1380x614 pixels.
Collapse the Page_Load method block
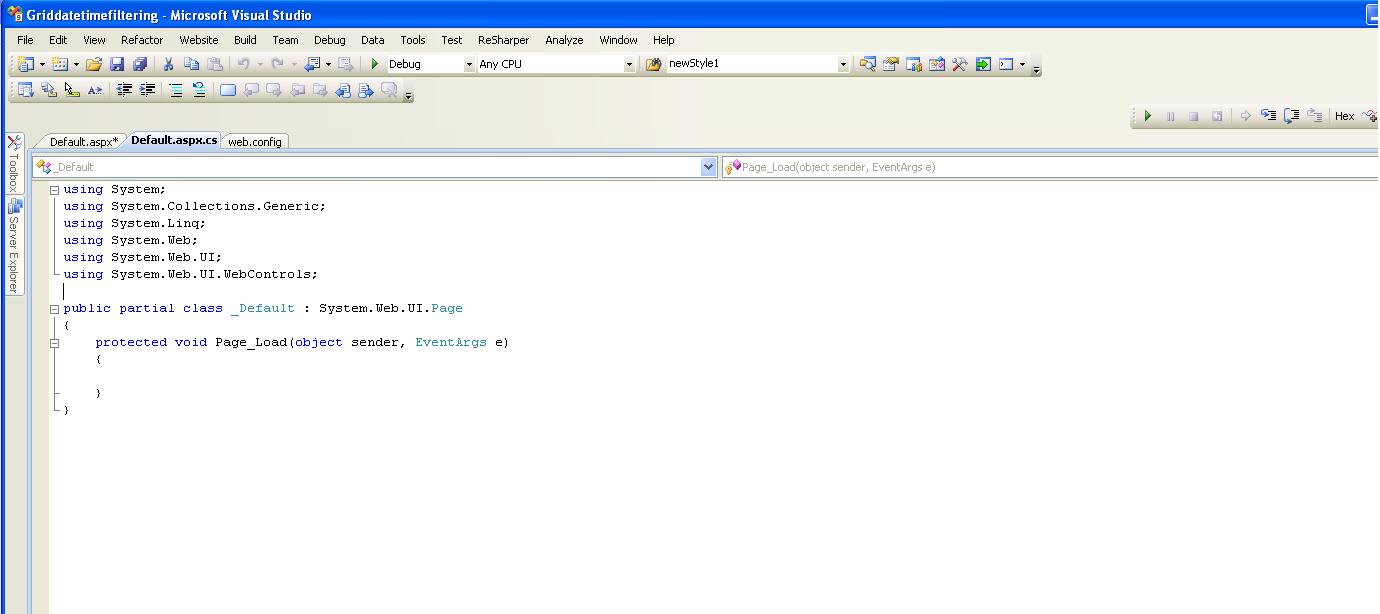point(55,343)
